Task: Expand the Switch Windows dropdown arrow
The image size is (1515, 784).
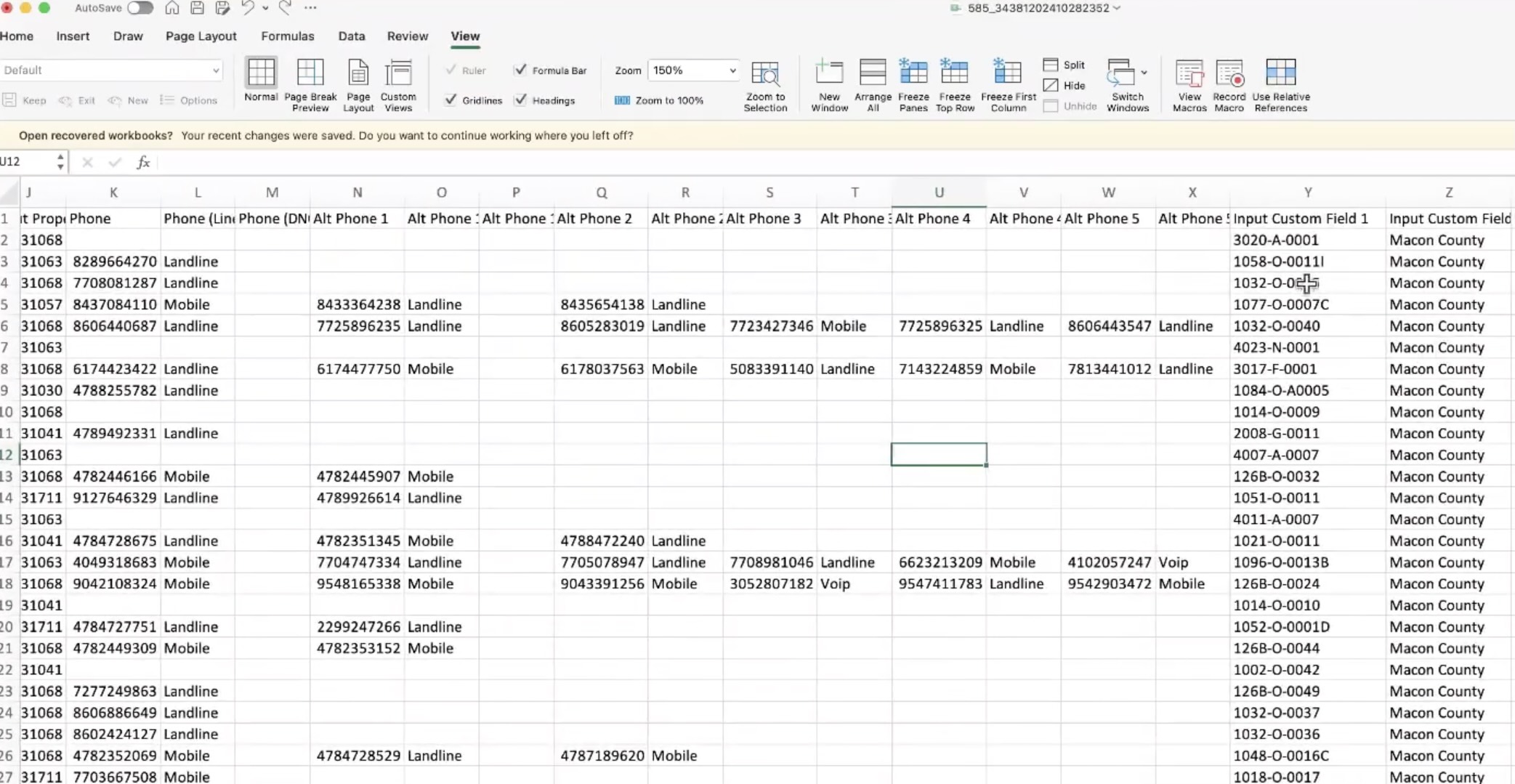Action: (x=1144, y=73)
